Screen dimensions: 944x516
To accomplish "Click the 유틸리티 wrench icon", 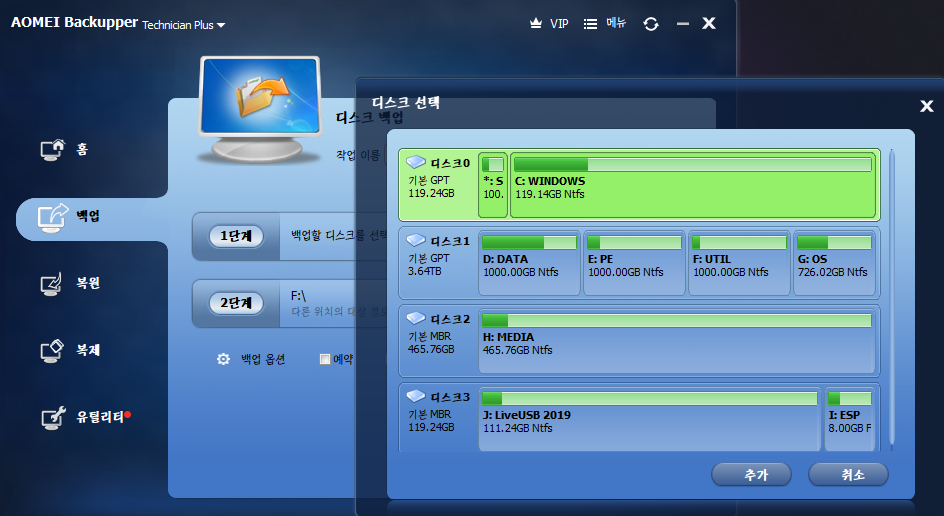I will pos(52,418).
